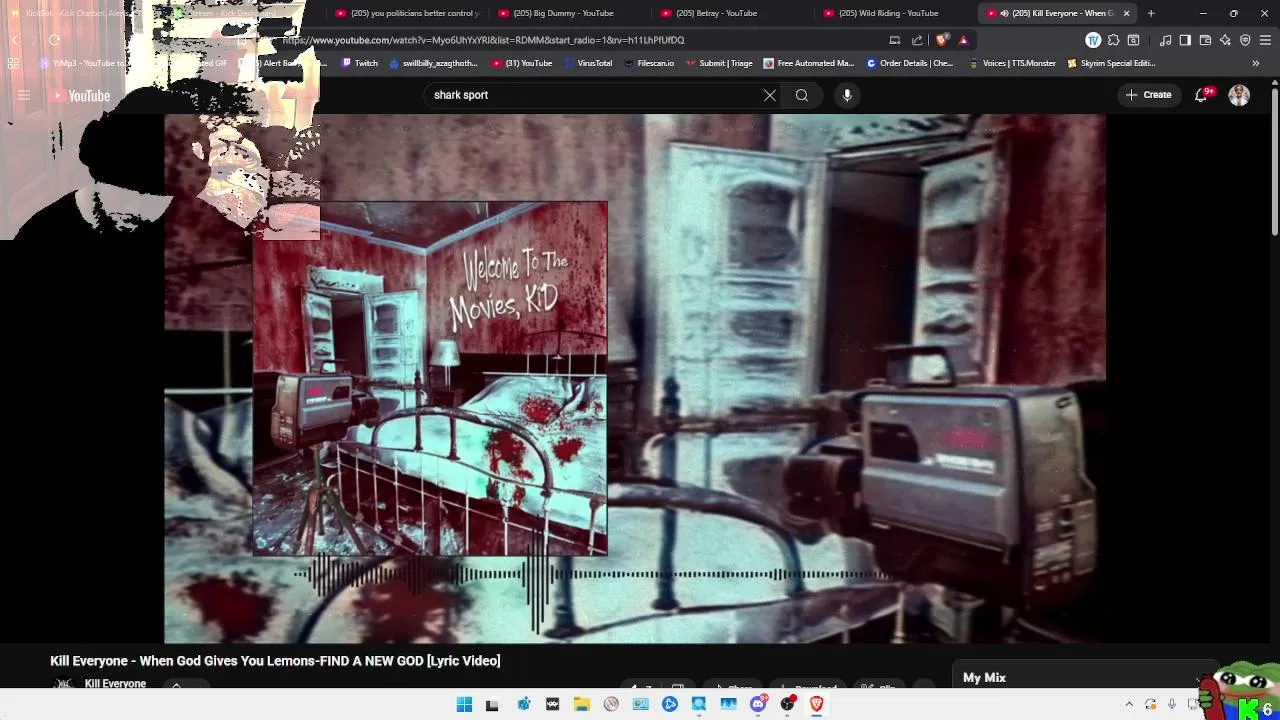1280x720 pixels.
Task: Open the 'Order Details | Che...' bookmark
Action: pyautogui.click(x=910, y=63)
